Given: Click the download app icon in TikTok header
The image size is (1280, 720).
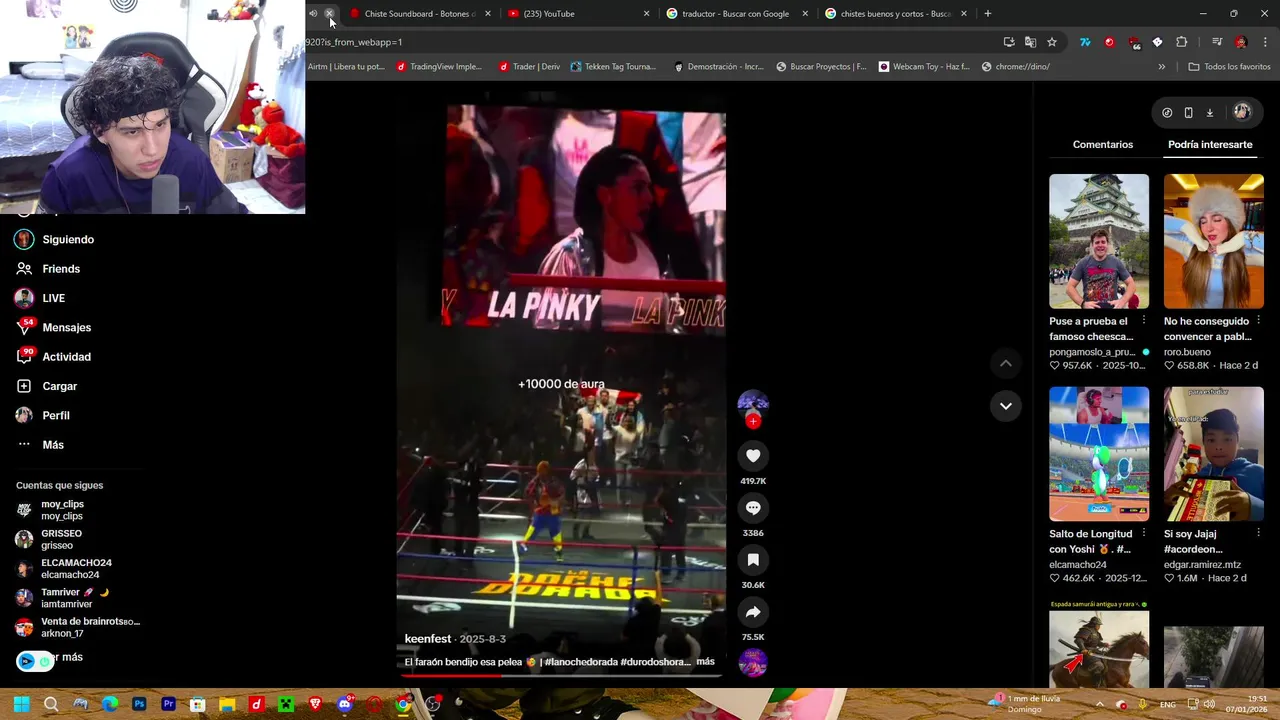Looking at the screenshot, I should coord(1209,112).
